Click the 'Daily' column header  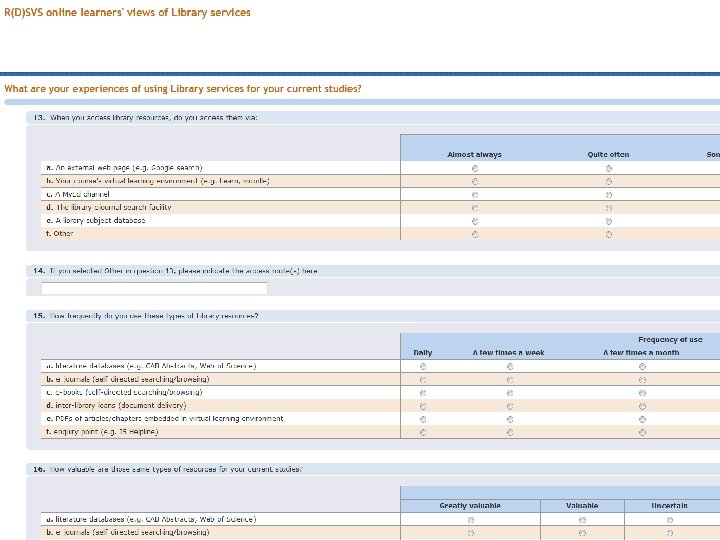click(x=423, y=353)
